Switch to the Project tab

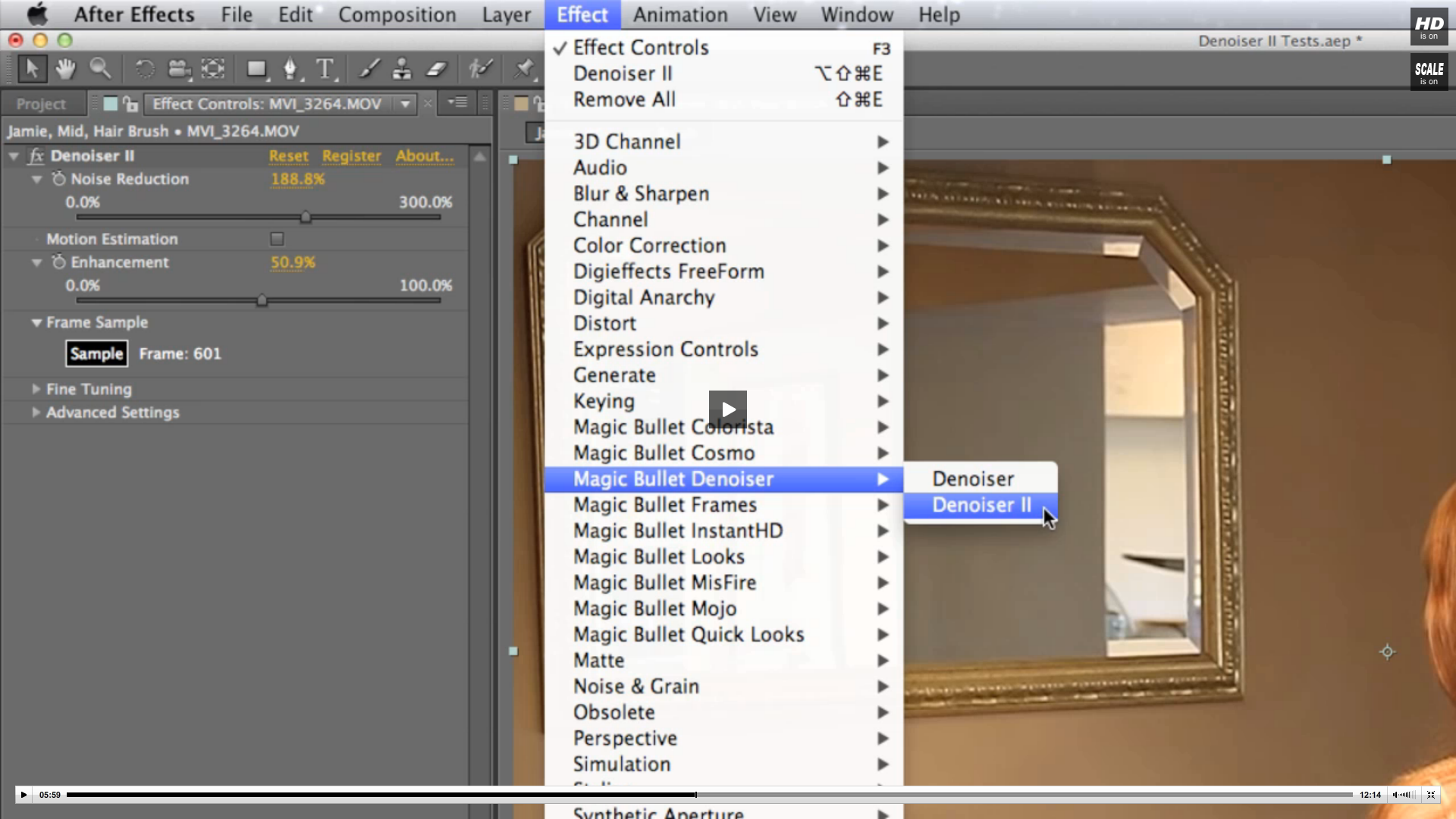pos(42,104)
